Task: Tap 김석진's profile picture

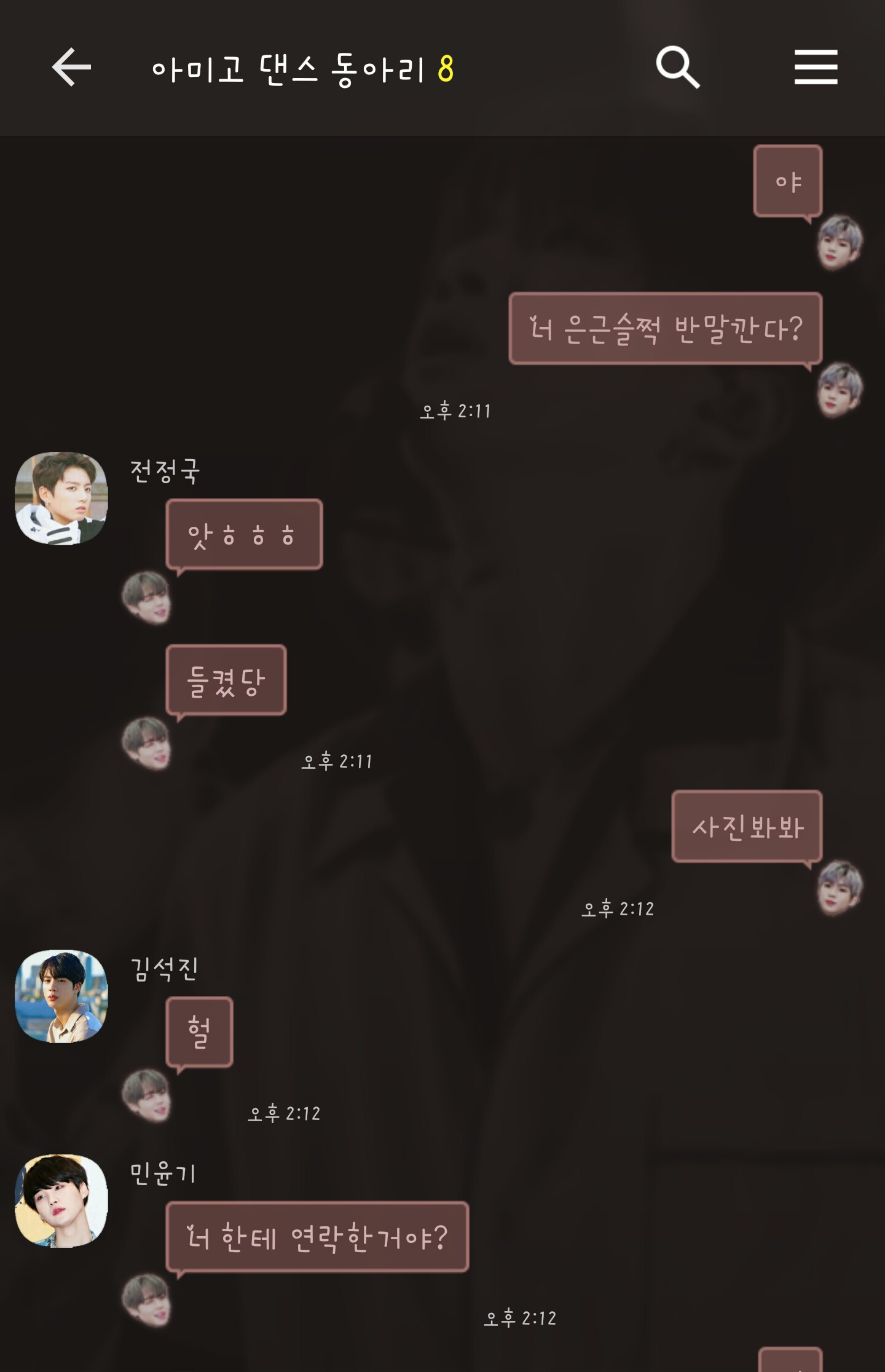Action: click(x=61, y=996)
